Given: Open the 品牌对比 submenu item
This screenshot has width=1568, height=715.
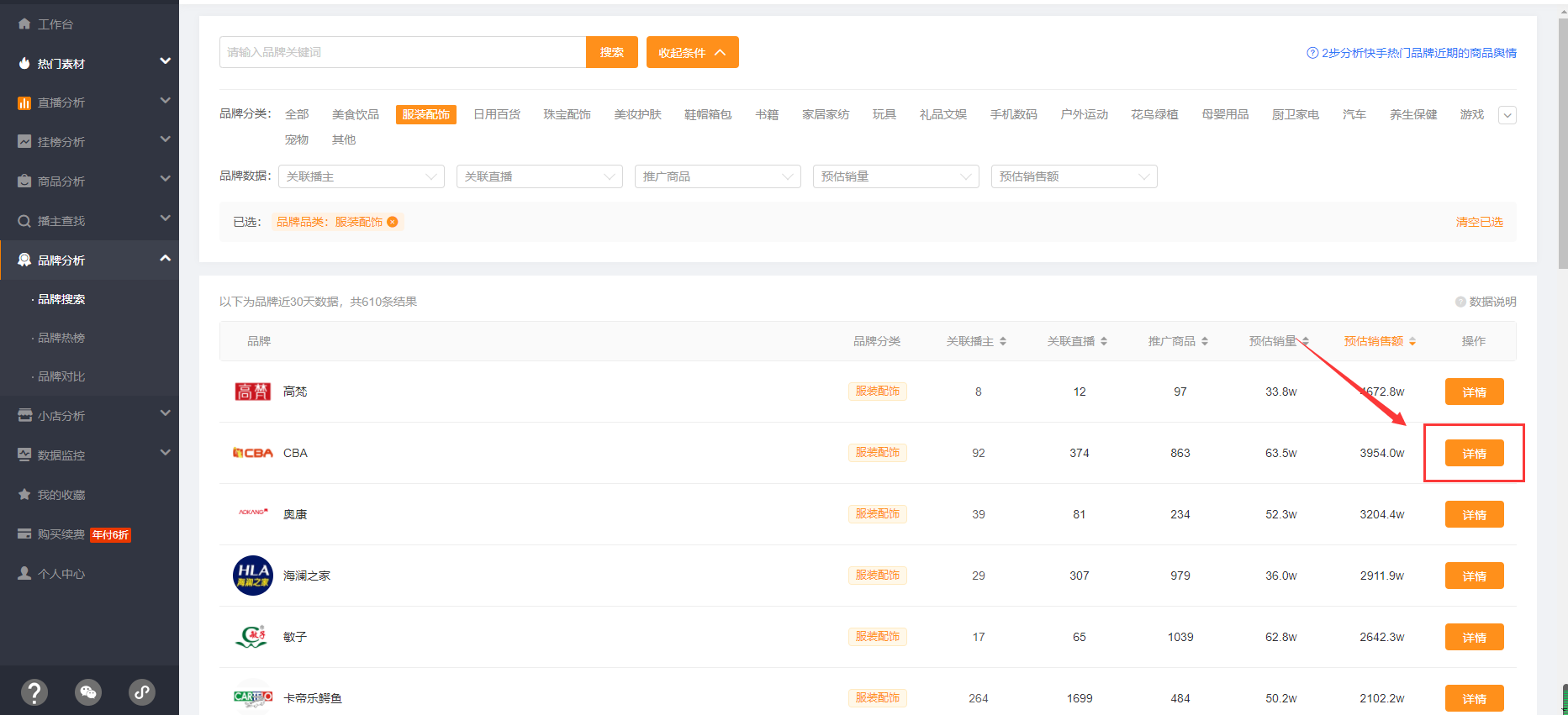Looking at the screenshot, I should [x=61, y=376].
